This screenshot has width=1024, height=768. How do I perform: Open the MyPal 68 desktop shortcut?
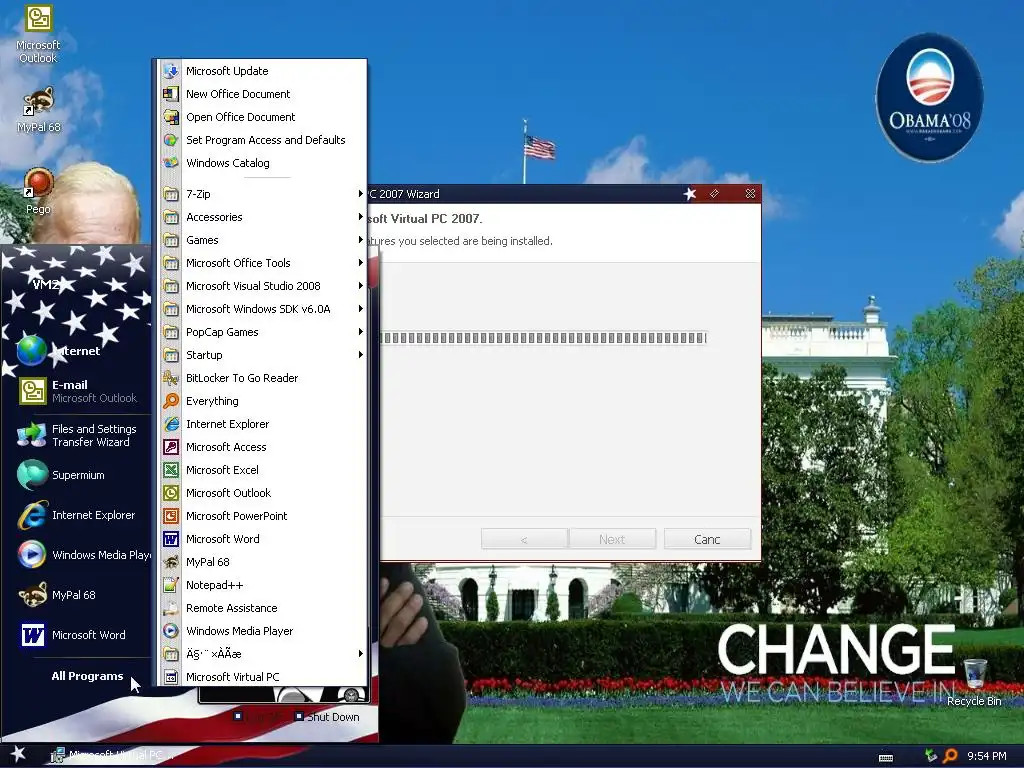coord(38,109)
